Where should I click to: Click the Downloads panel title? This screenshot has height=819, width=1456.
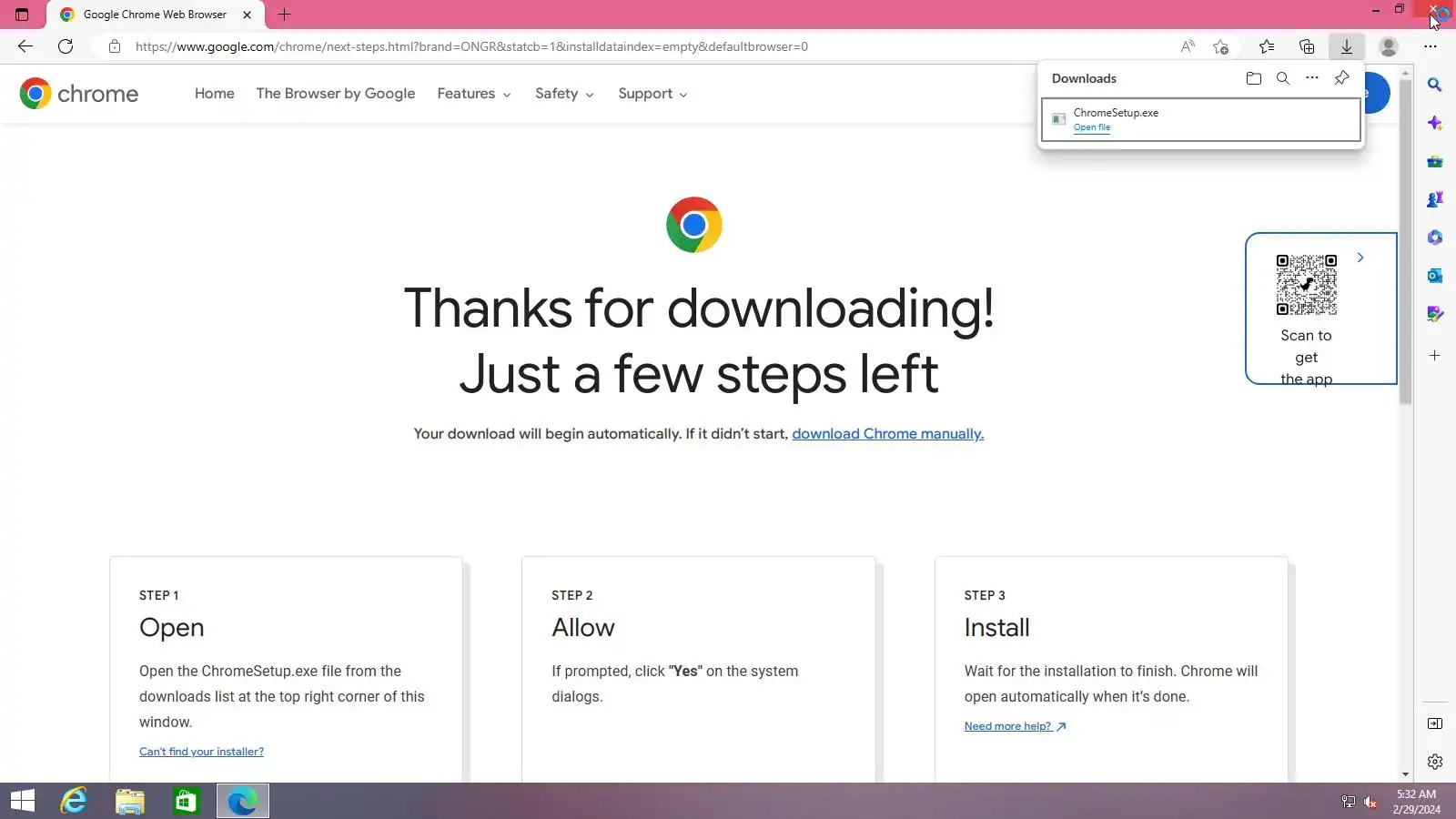(x=1084, y=78)
